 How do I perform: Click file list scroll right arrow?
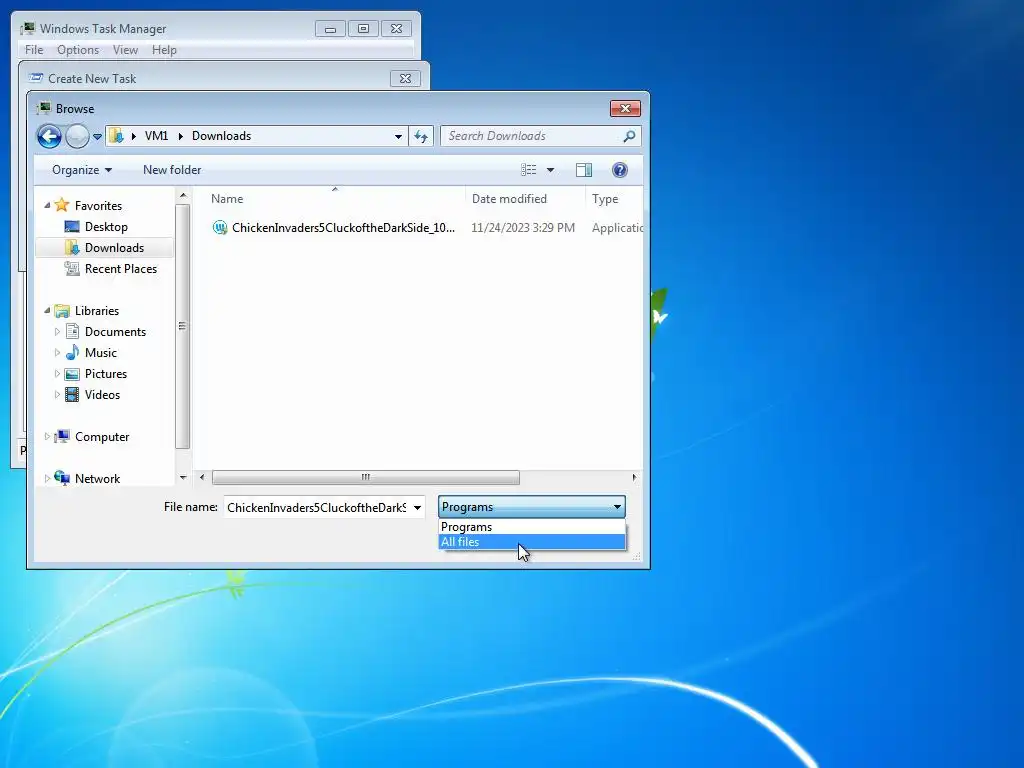634,477
